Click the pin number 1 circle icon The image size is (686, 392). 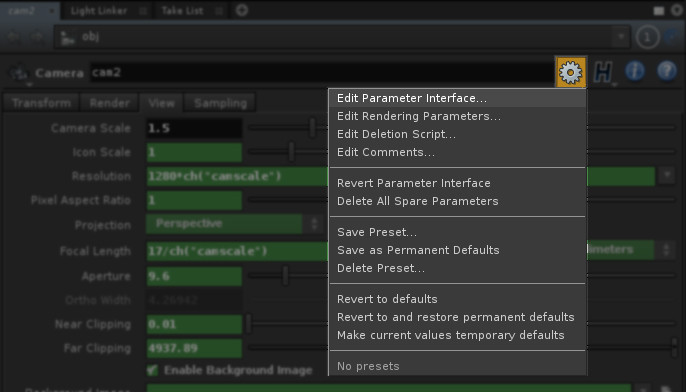(647, 37)
